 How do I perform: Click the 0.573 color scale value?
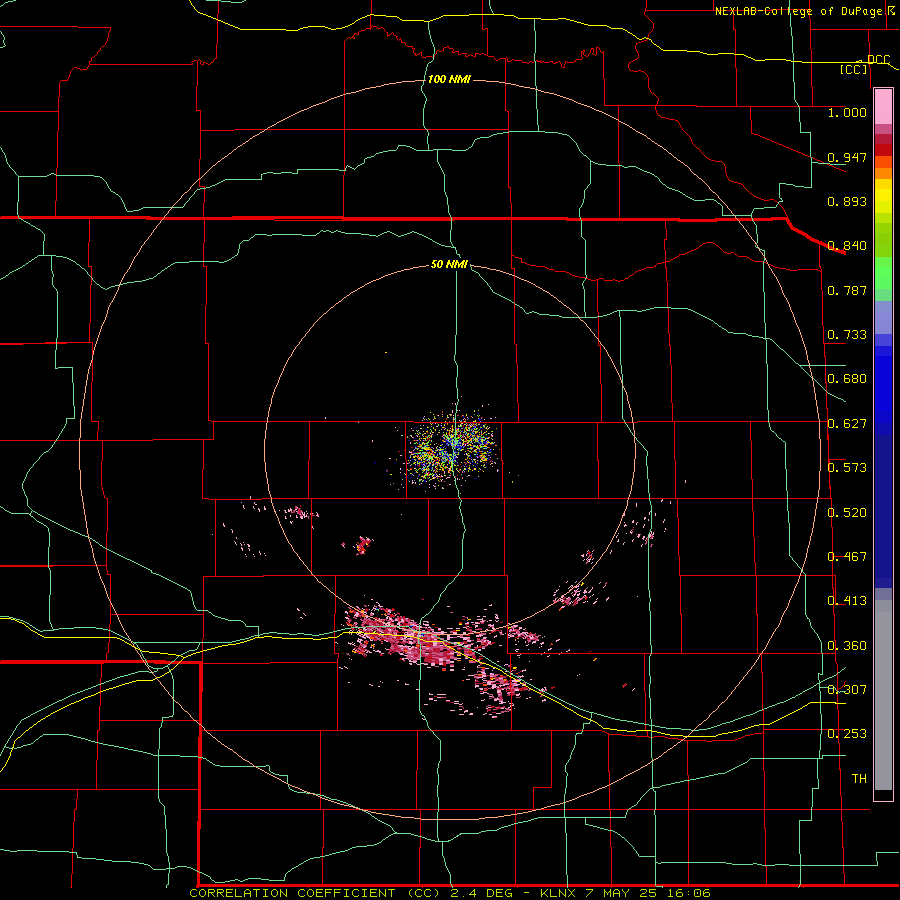pyautogui.click(x=847, y=468)
